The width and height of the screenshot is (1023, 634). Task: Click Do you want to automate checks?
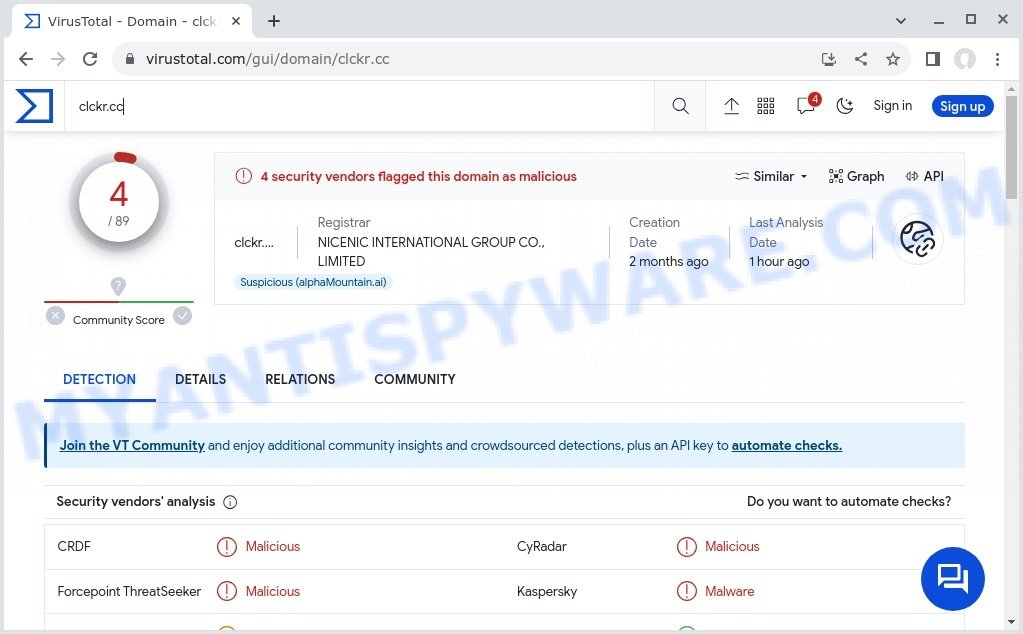849,502
